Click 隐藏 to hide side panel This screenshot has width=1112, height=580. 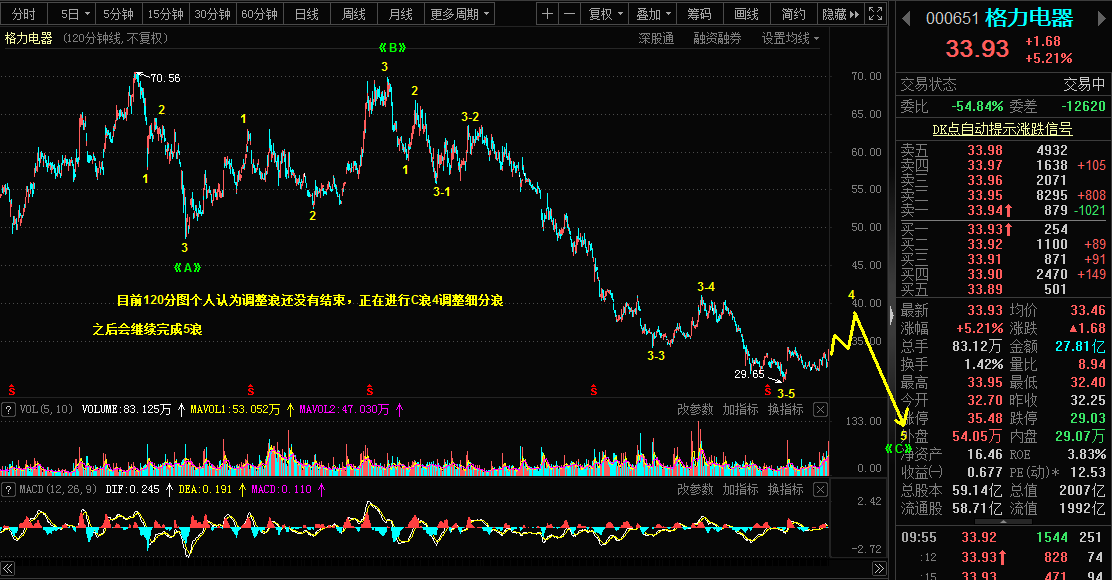[x=840, y=13]
